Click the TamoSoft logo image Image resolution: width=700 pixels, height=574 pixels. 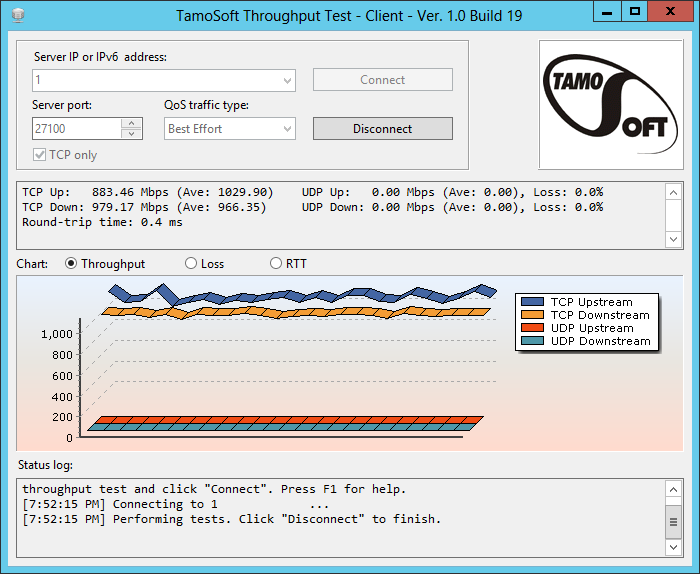click(x=611, y=105)
